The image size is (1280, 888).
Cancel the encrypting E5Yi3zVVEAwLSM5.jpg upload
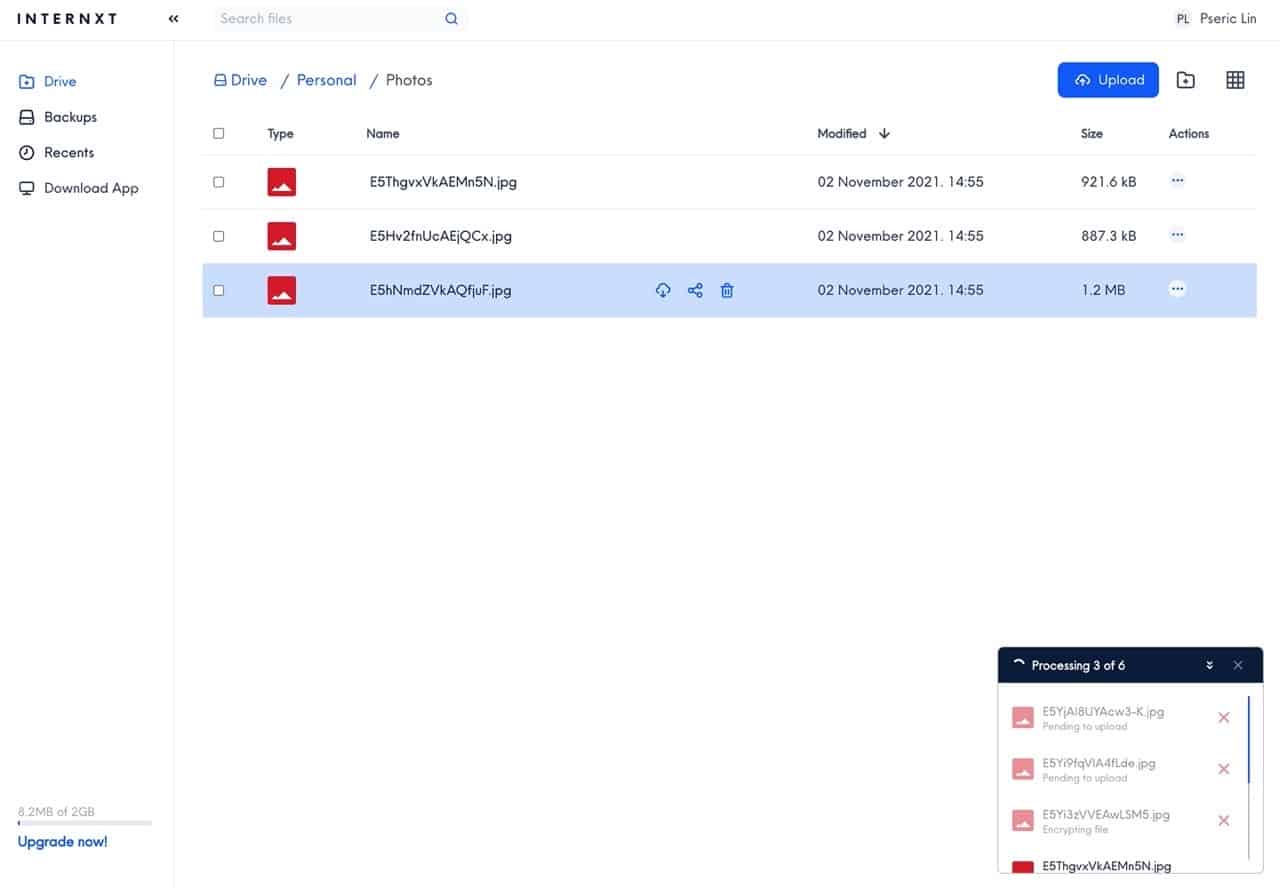[1223, 820]
